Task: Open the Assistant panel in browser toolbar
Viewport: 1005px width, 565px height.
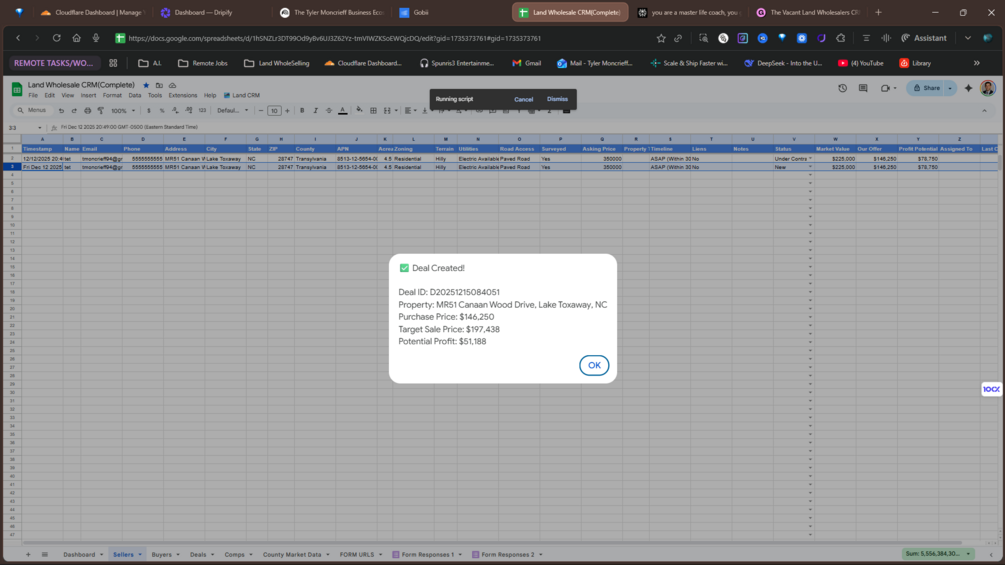Action: coord(924,38)
